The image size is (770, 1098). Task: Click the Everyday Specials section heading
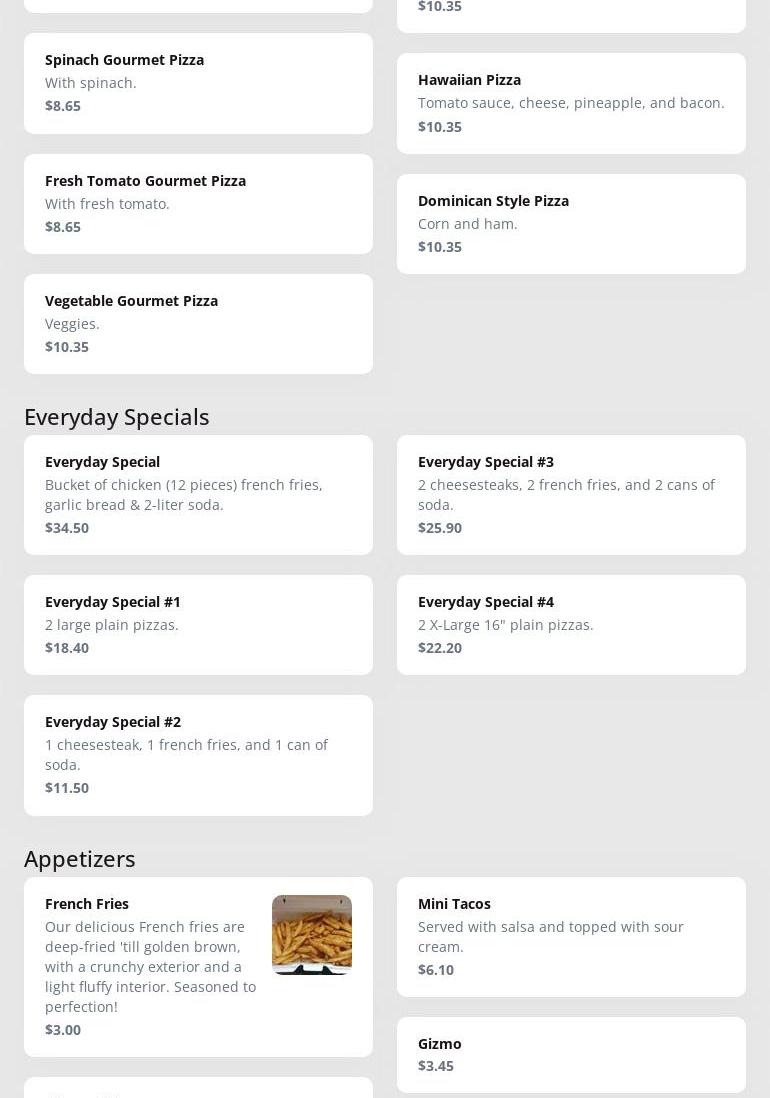coord(117,417)
